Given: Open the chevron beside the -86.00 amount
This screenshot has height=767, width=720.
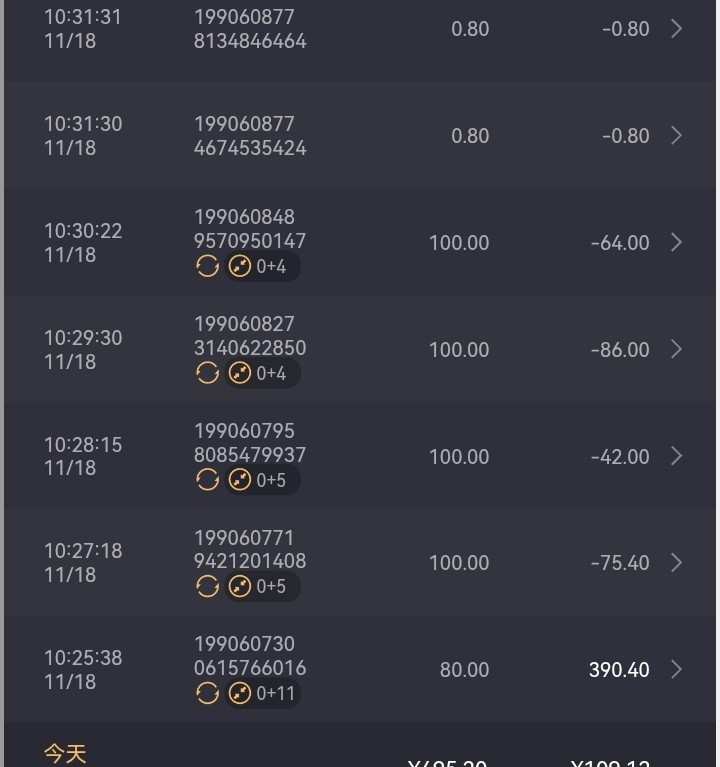Looking at the screenshot, I should point(677,349).
